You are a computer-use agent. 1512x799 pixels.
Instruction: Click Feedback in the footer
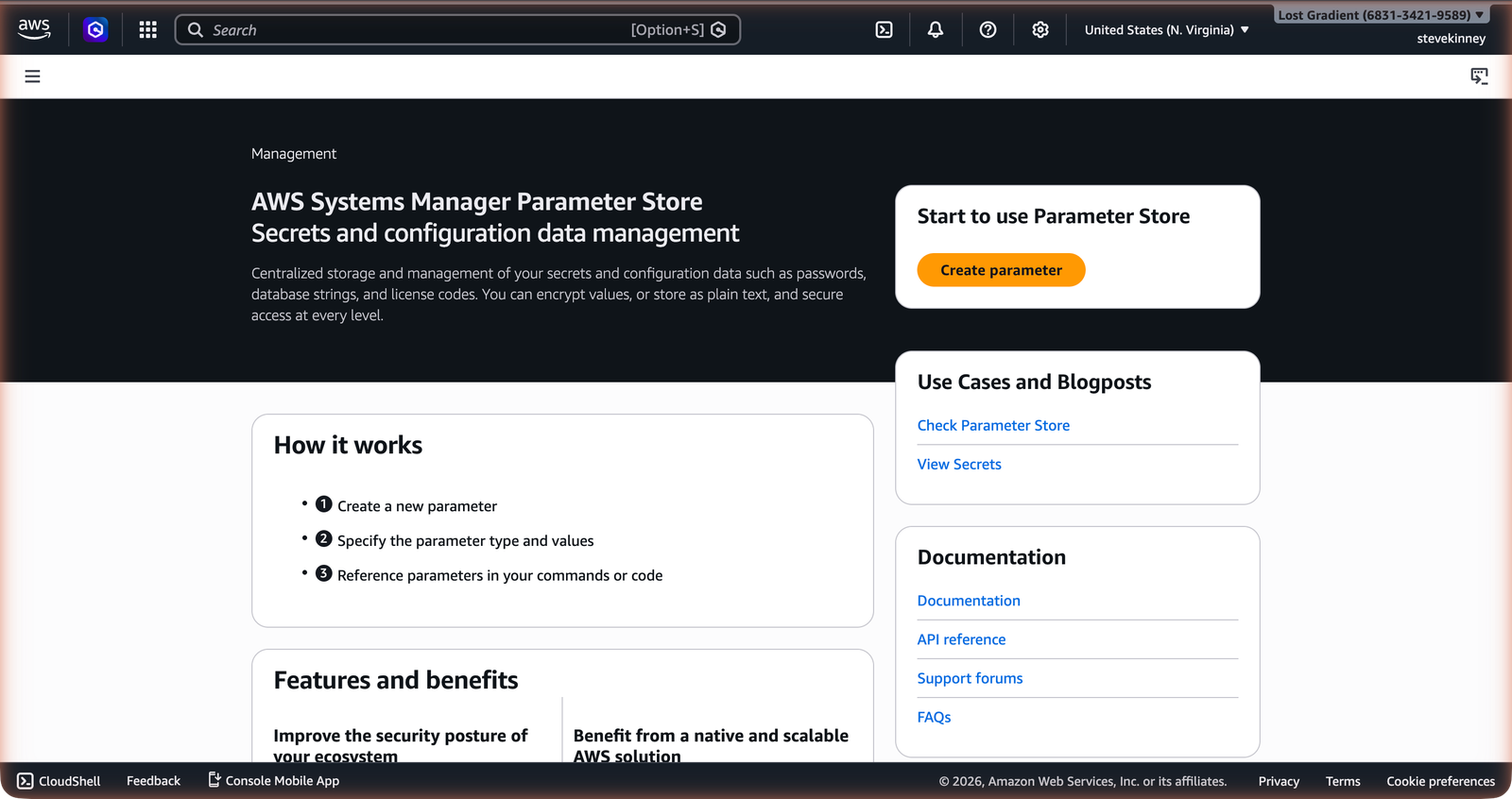tap(153, 781)
